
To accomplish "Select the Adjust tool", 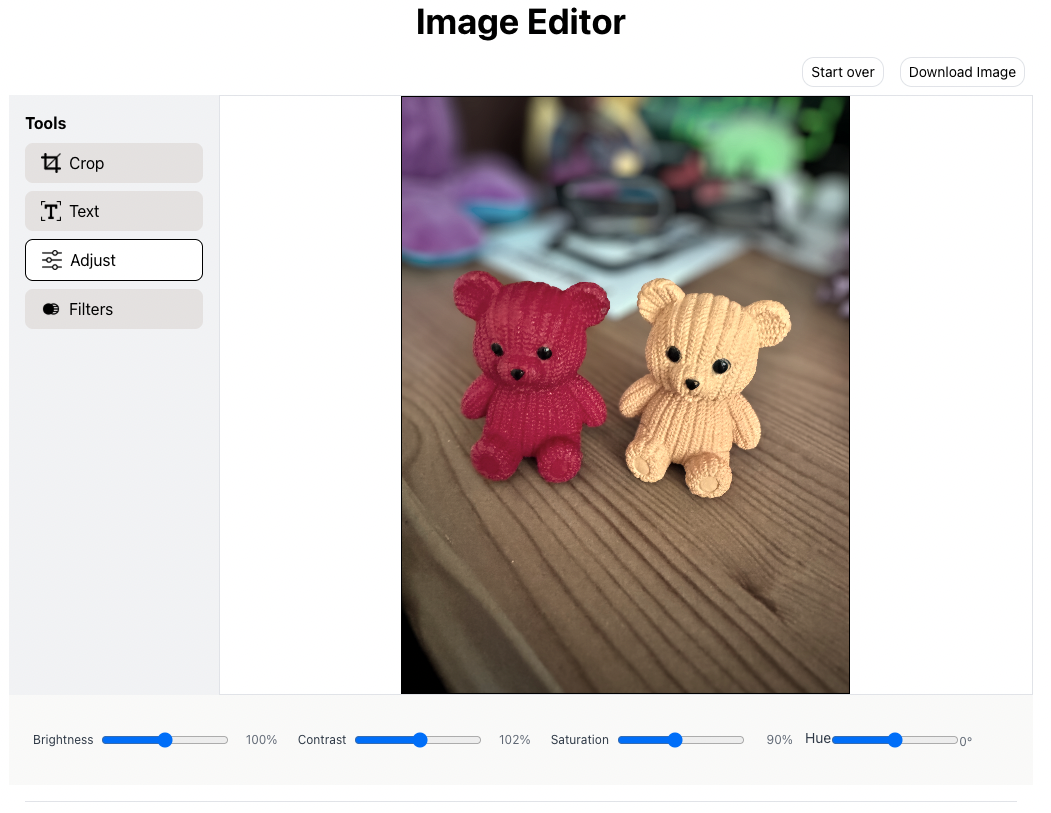I will tap(113, 259).
